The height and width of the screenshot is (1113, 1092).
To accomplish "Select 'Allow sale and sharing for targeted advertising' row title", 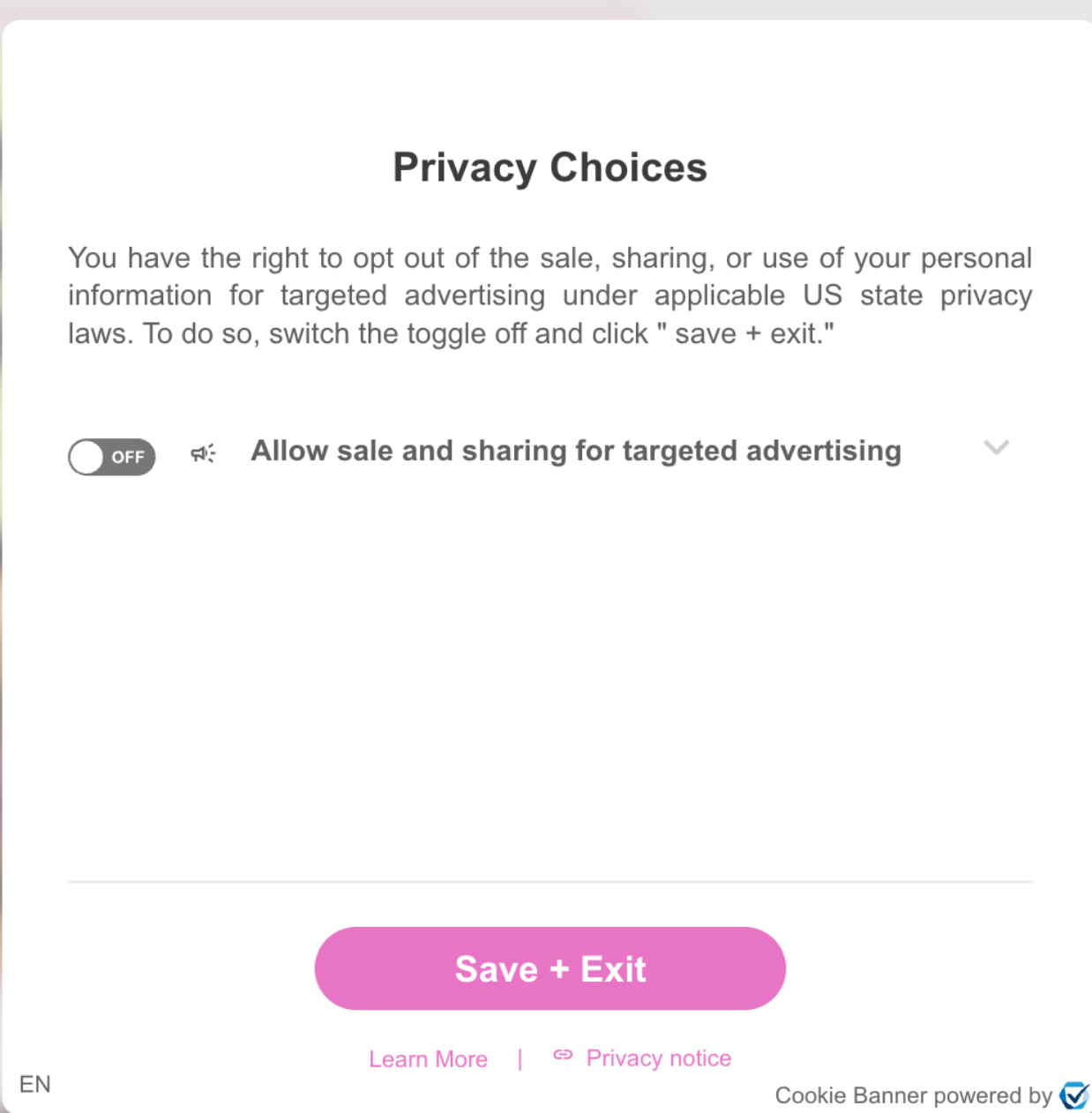I will 576,451.
